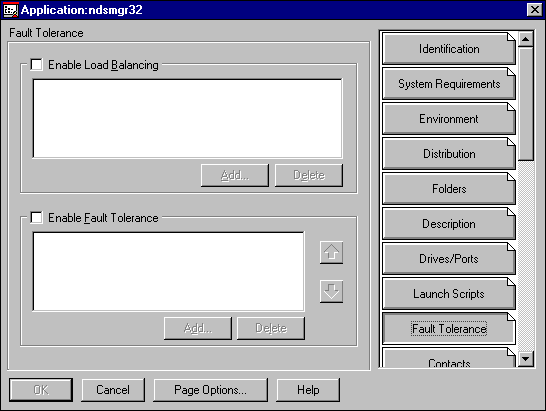The image size is (546, 411).
Task: Move entry up with up-arrow button
Action: (331, 252)
